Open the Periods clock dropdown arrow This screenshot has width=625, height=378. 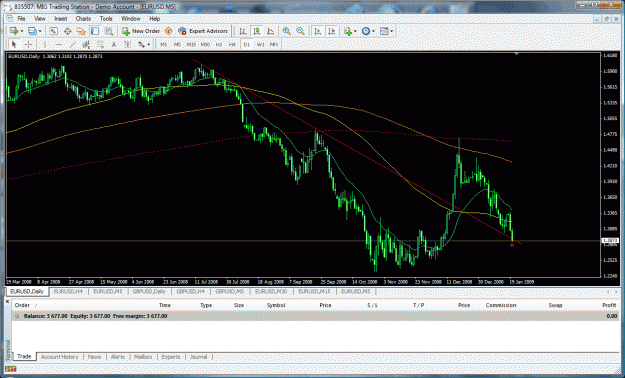click(373, 31)
